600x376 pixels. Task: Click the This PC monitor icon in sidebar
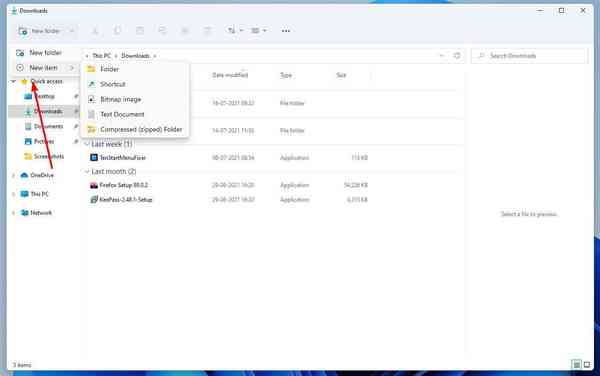tap(24, 194)
